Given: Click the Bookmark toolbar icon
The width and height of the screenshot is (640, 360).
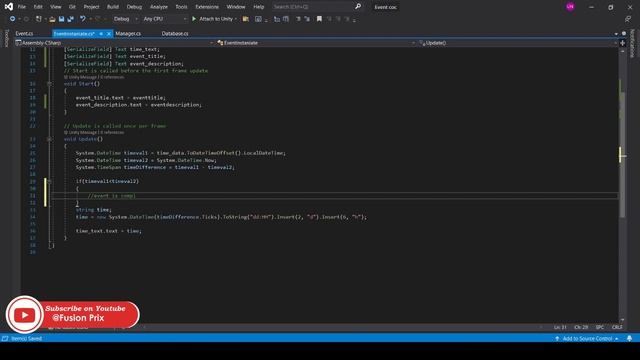Looking at the screenshot, I should pos(319,19).
